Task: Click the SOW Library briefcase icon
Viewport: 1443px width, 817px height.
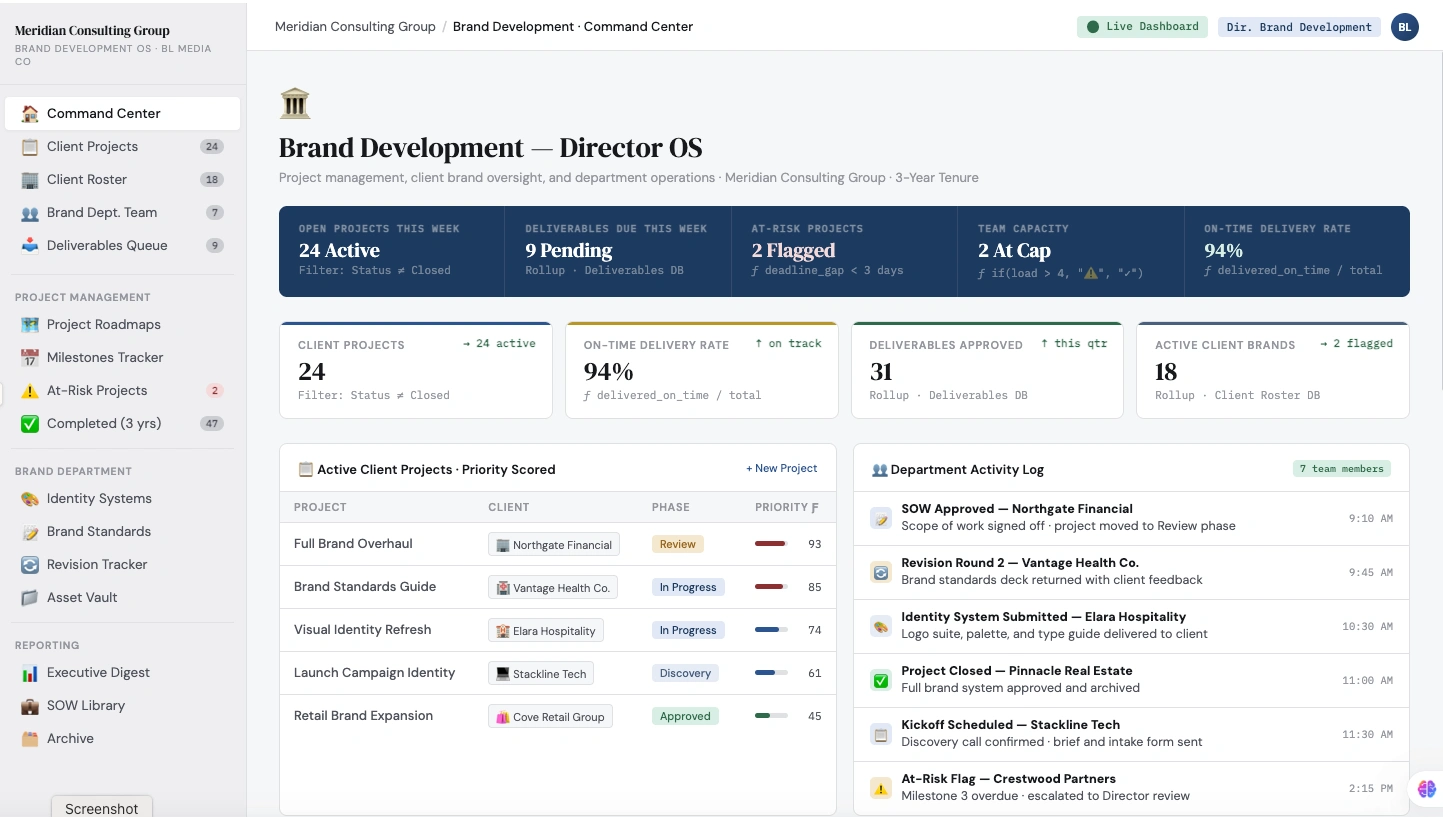Action: point(30,706)
